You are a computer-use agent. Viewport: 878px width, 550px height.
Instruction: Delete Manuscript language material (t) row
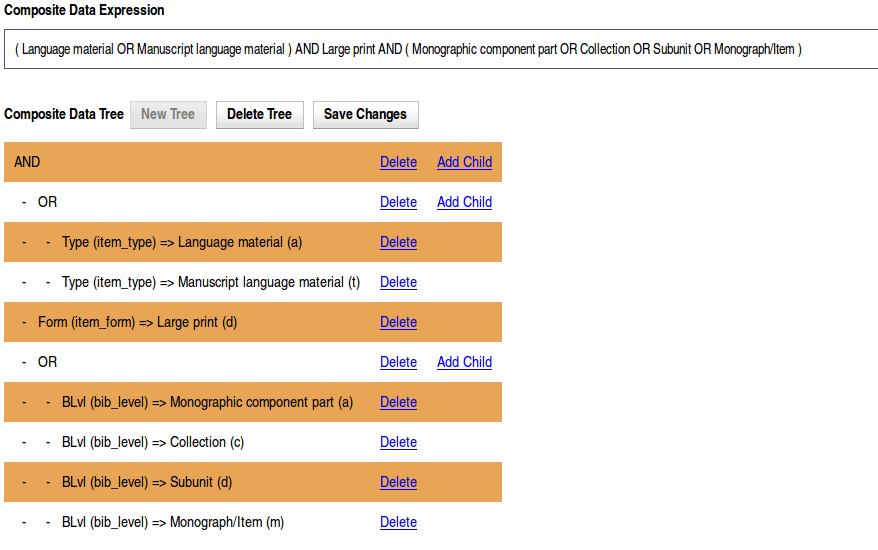[x=398, y=282]
